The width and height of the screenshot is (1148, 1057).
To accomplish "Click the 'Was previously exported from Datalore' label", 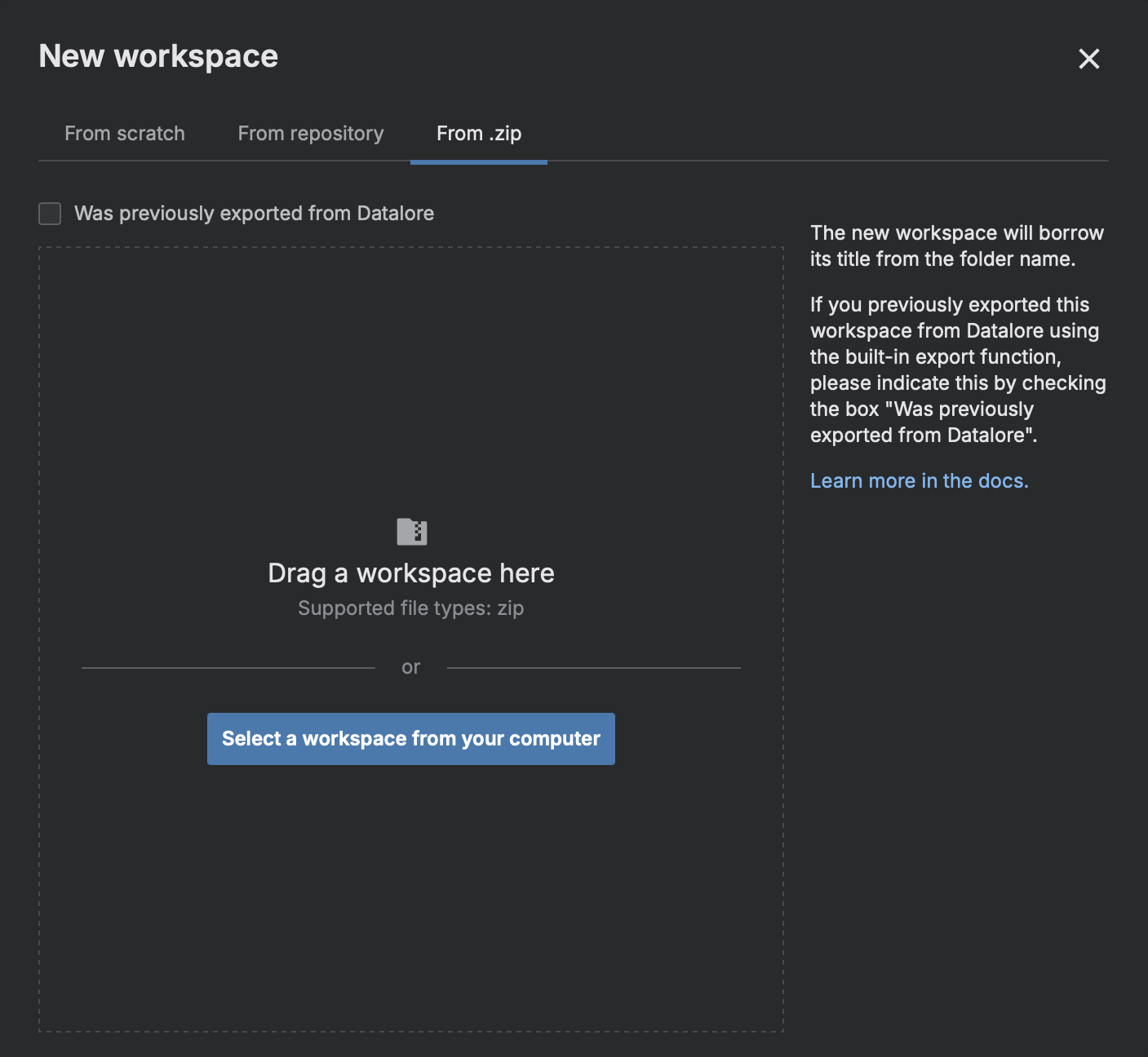I will click(x=255, y=214).
